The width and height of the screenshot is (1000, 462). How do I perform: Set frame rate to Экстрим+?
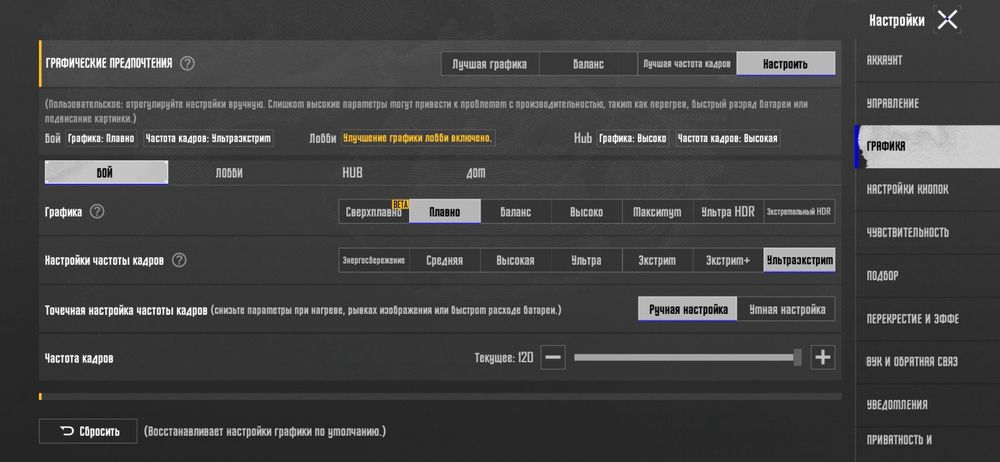coord(728,260)
